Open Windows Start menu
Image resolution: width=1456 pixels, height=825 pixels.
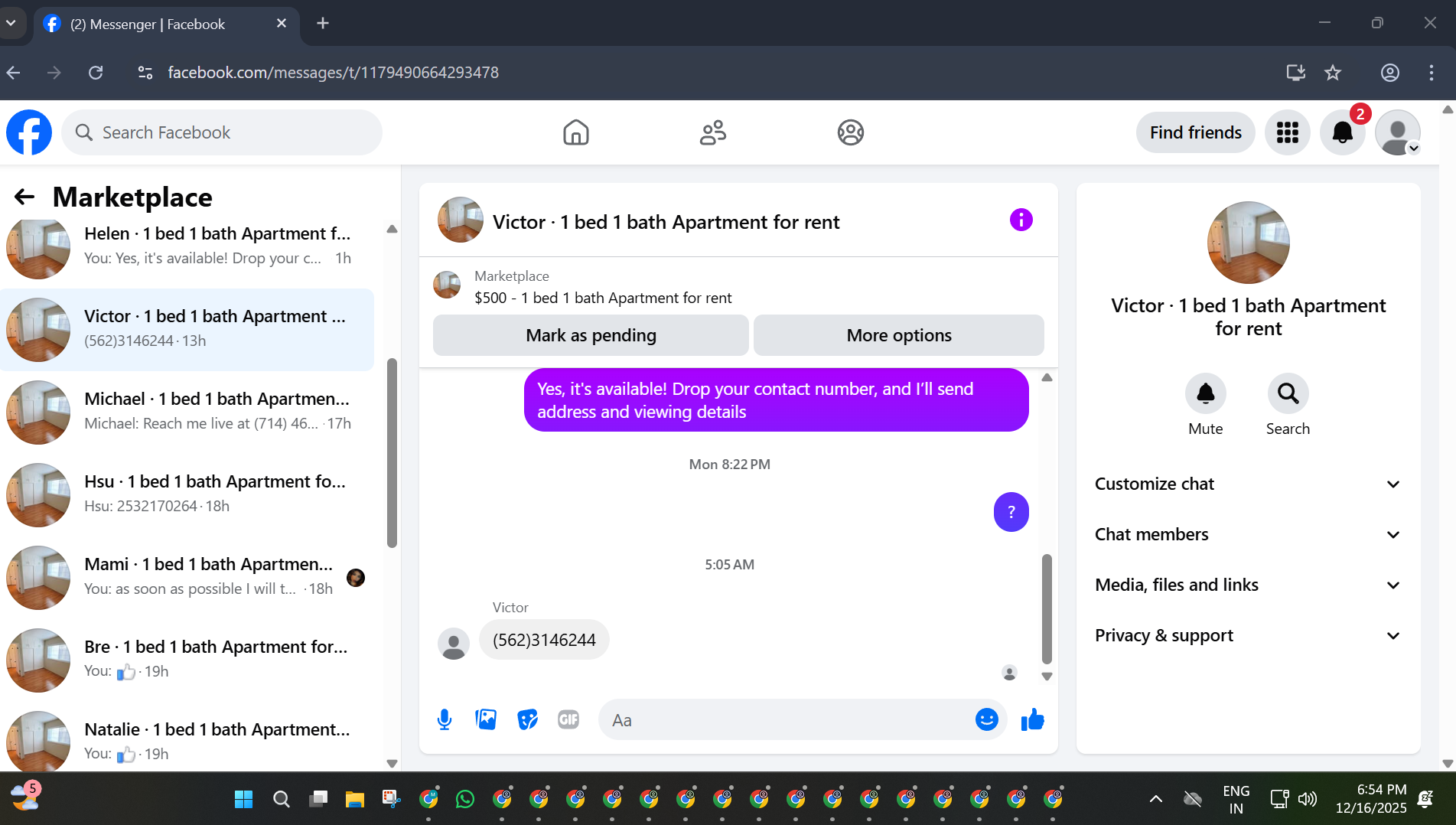click(243, 799)
